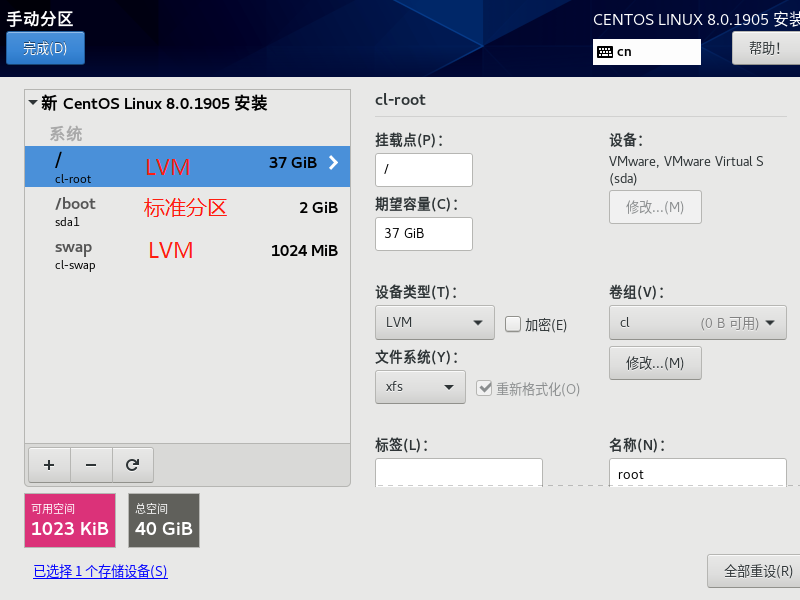
Task: Click the 系统 heading in partition list
Action: pos(66,134)
